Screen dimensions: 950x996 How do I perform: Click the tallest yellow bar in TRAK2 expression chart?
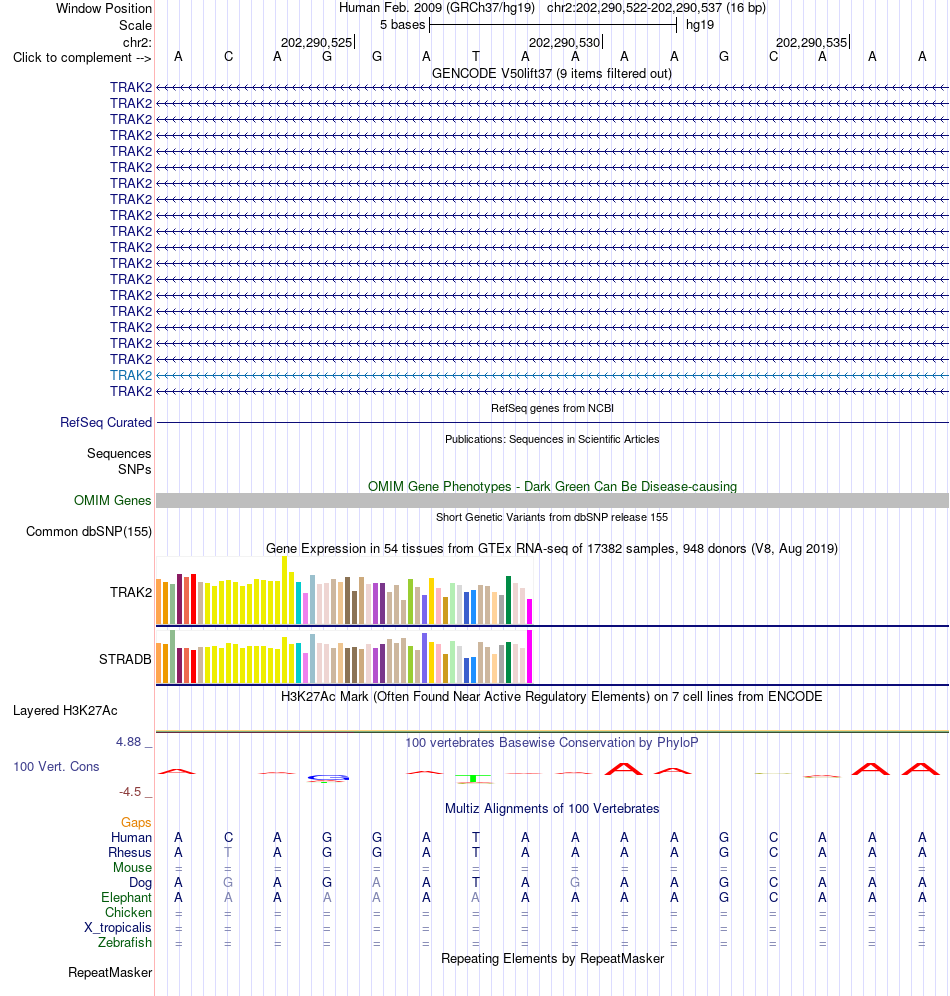pos(284,590)
